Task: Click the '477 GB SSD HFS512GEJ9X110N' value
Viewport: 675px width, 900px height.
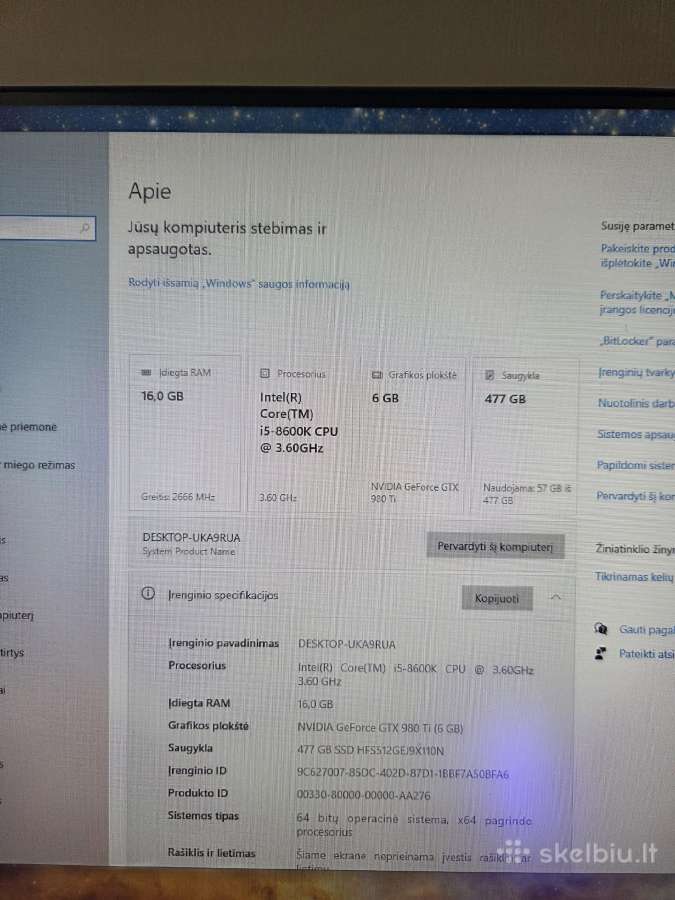Action: pyautogui.click(x=371, y=750)
